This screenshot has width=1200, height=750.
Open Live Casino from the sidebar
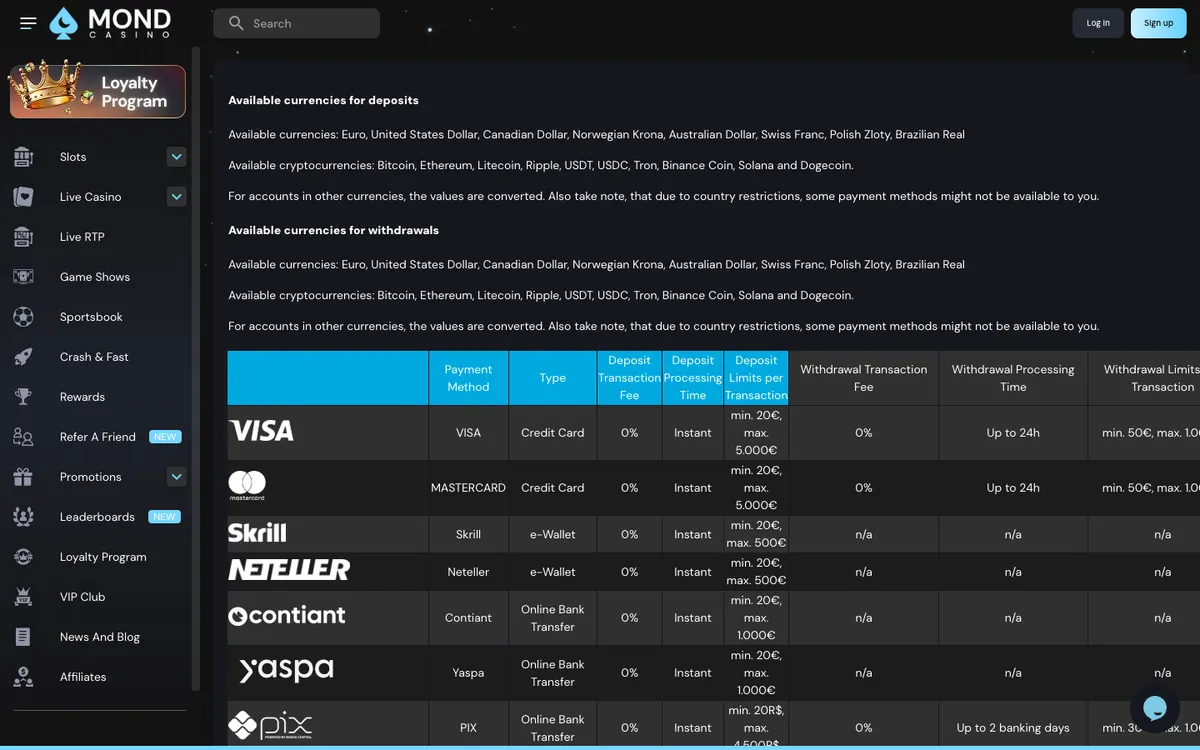[90, 197]
